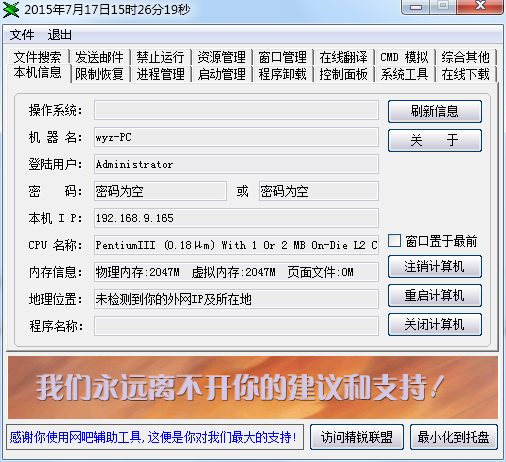Click 最小化到托盘 button
506x462 pixels.
pos(454,437)
